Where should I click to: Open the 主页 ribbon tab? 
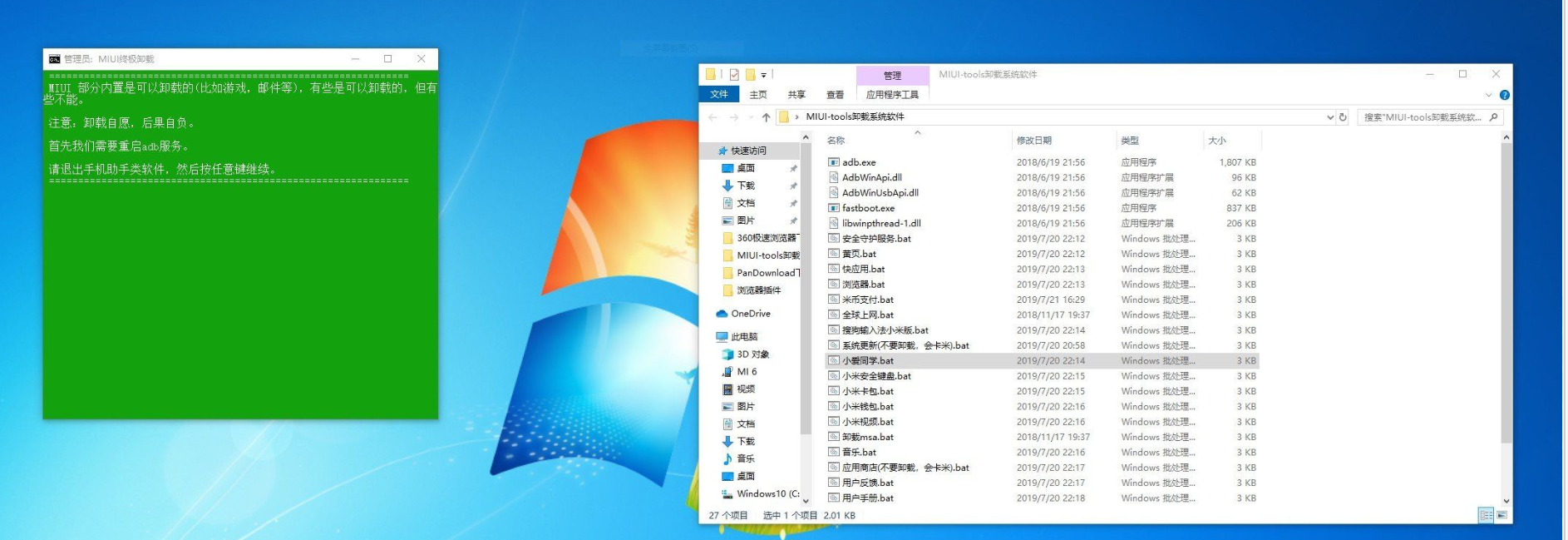pyautogui.click(x=758, y=95)
